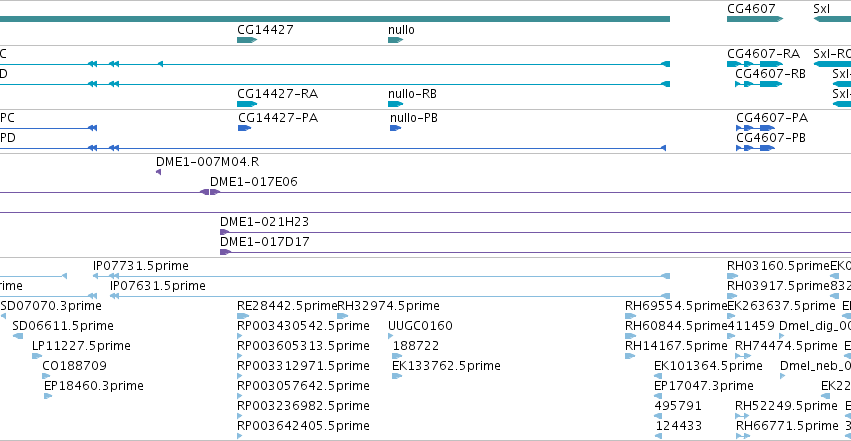Select the RH69554.5prime EST label

676,306
